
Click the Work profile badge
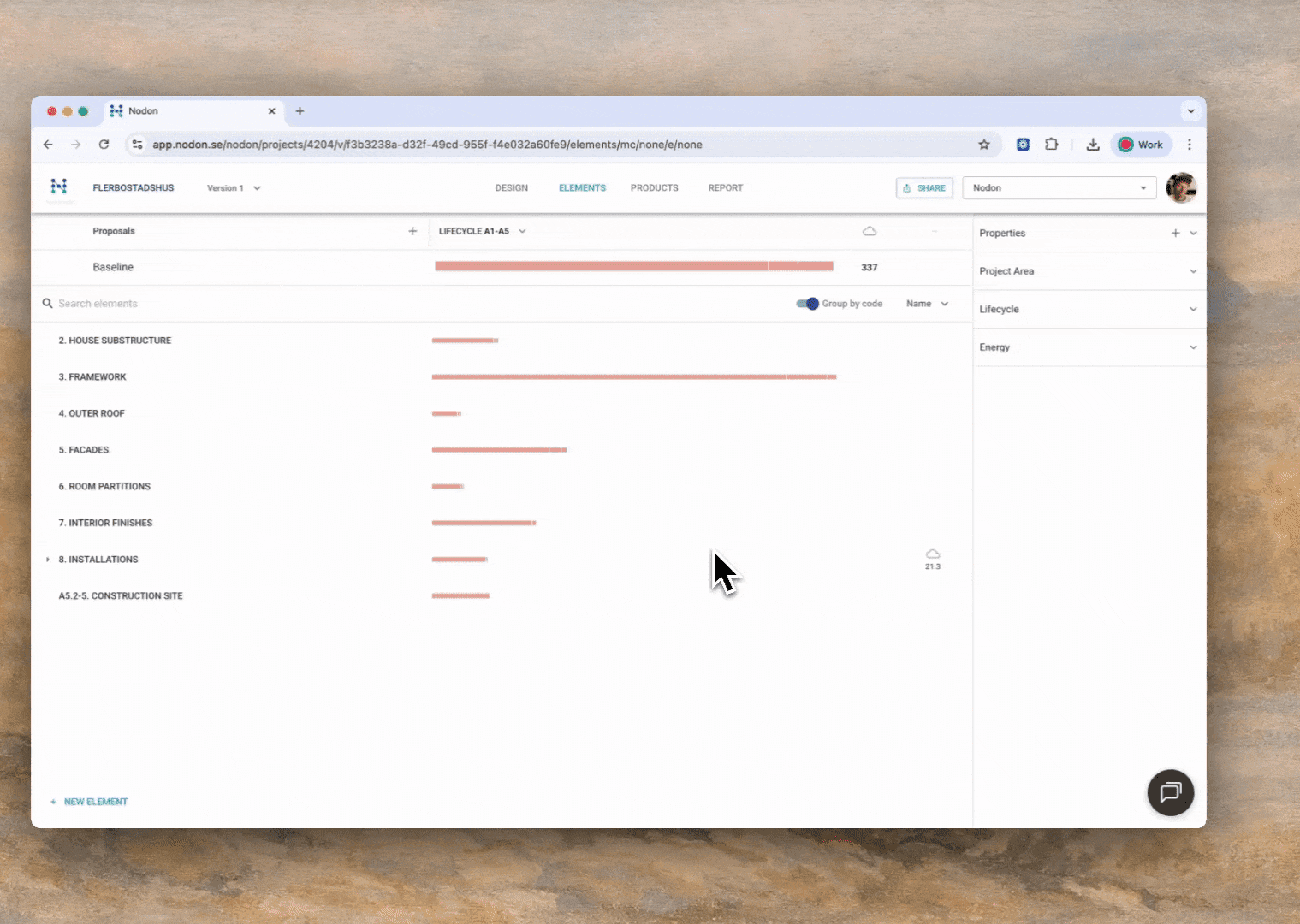coord(1141,145)
